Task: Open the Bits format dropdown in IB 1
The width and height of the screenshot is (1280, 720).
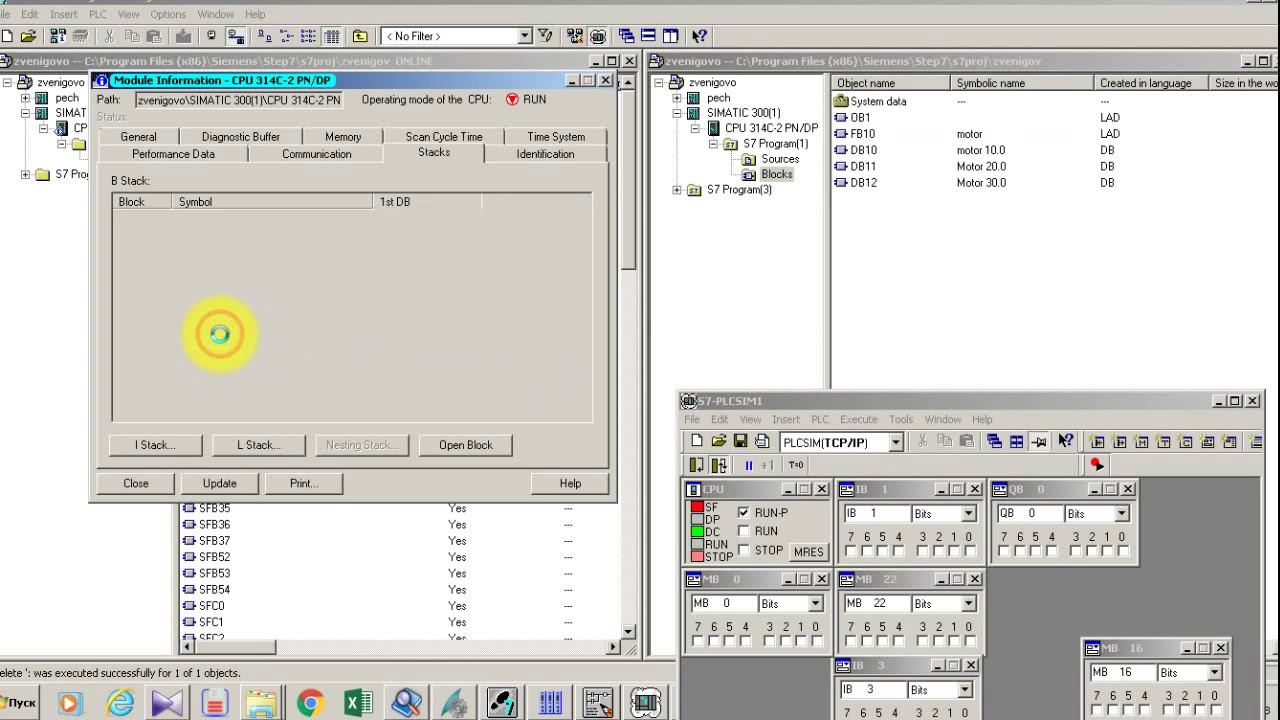Action: [x=968, y=514]
